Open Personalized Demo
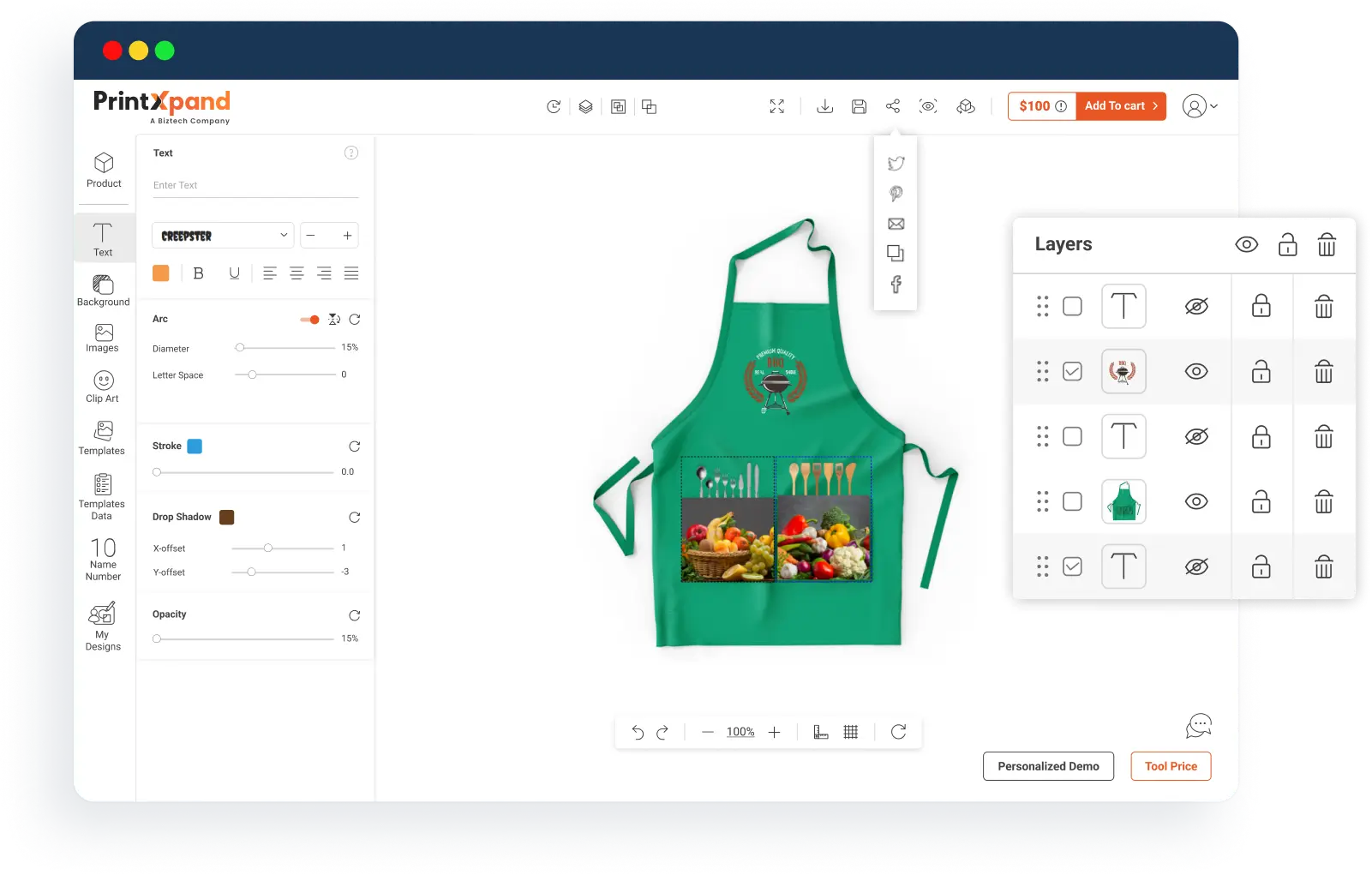 (1048, 766)
